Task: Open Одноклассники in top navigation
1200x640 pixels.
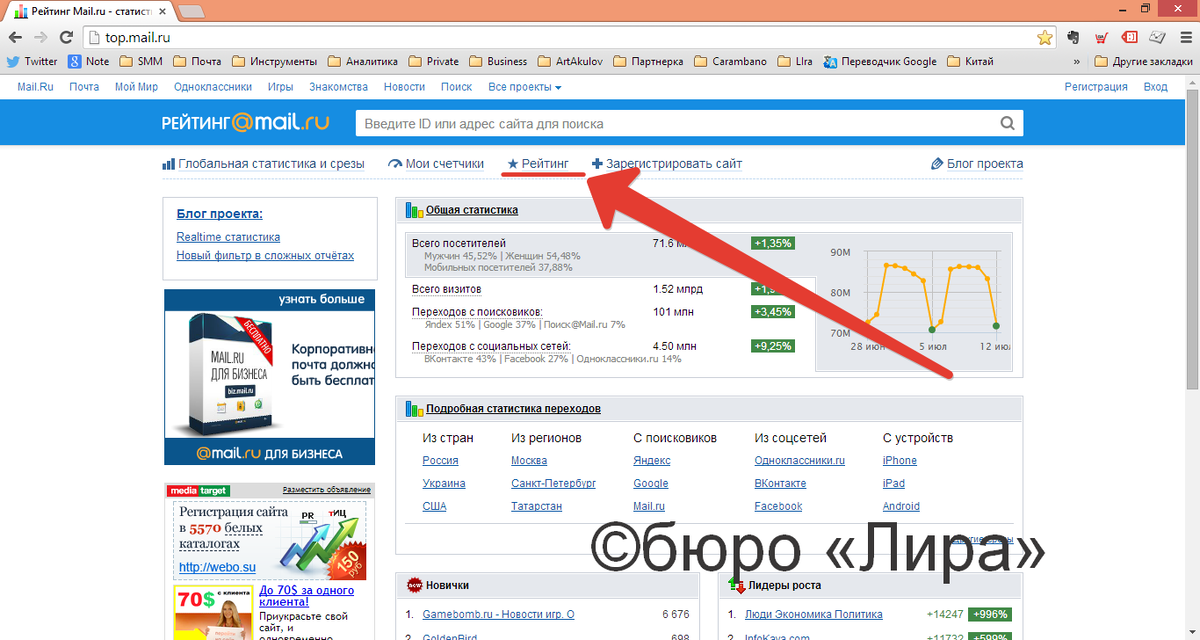Action: point(212,87)
